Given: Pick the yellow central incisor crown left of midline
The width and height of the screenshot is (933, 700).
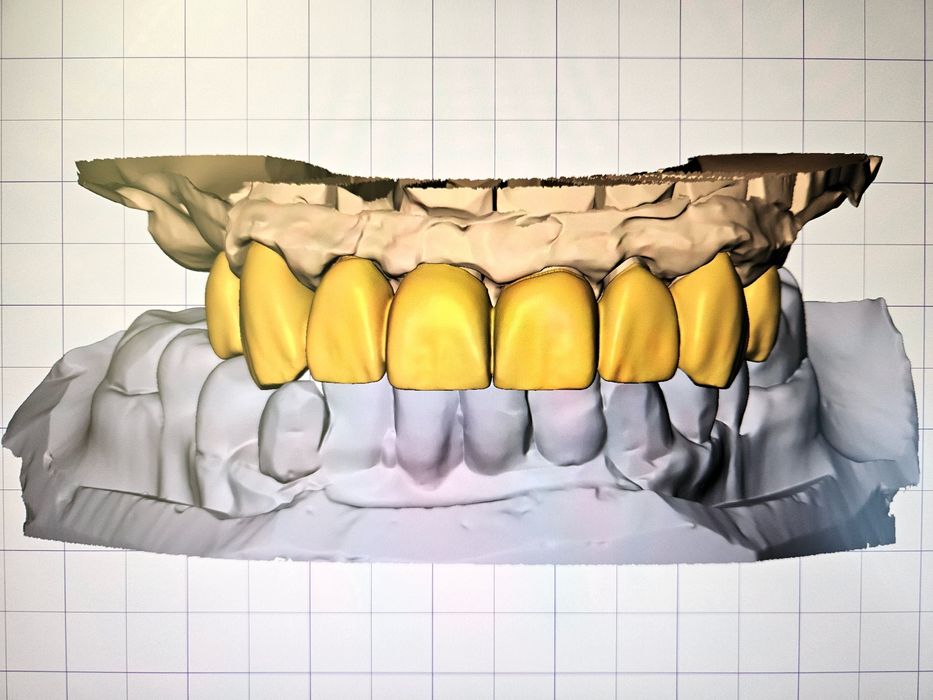Looking at the screenshot, I should point(439,327).
